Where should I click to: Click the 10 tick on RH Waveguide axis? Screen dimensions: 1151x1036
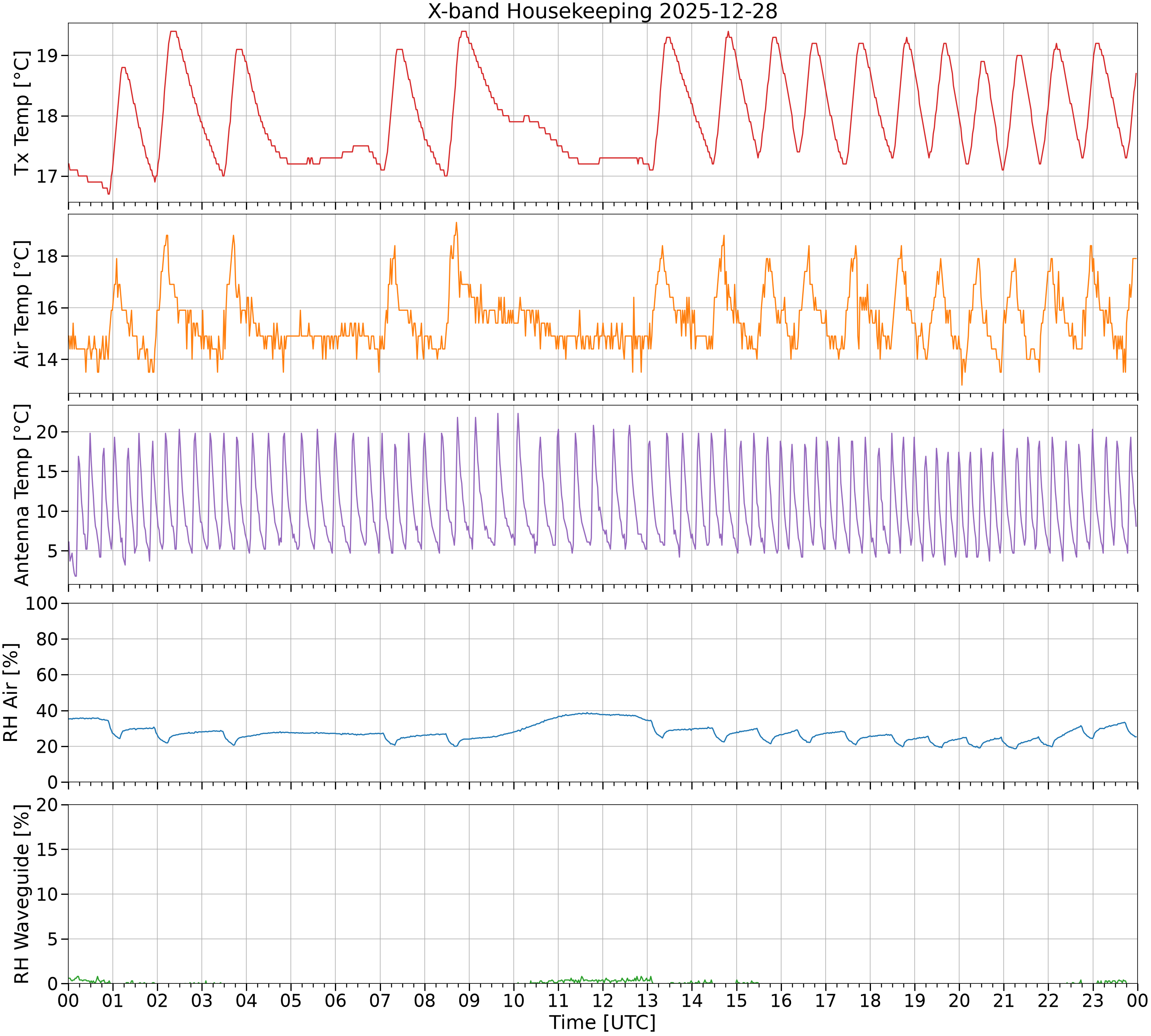47,894
